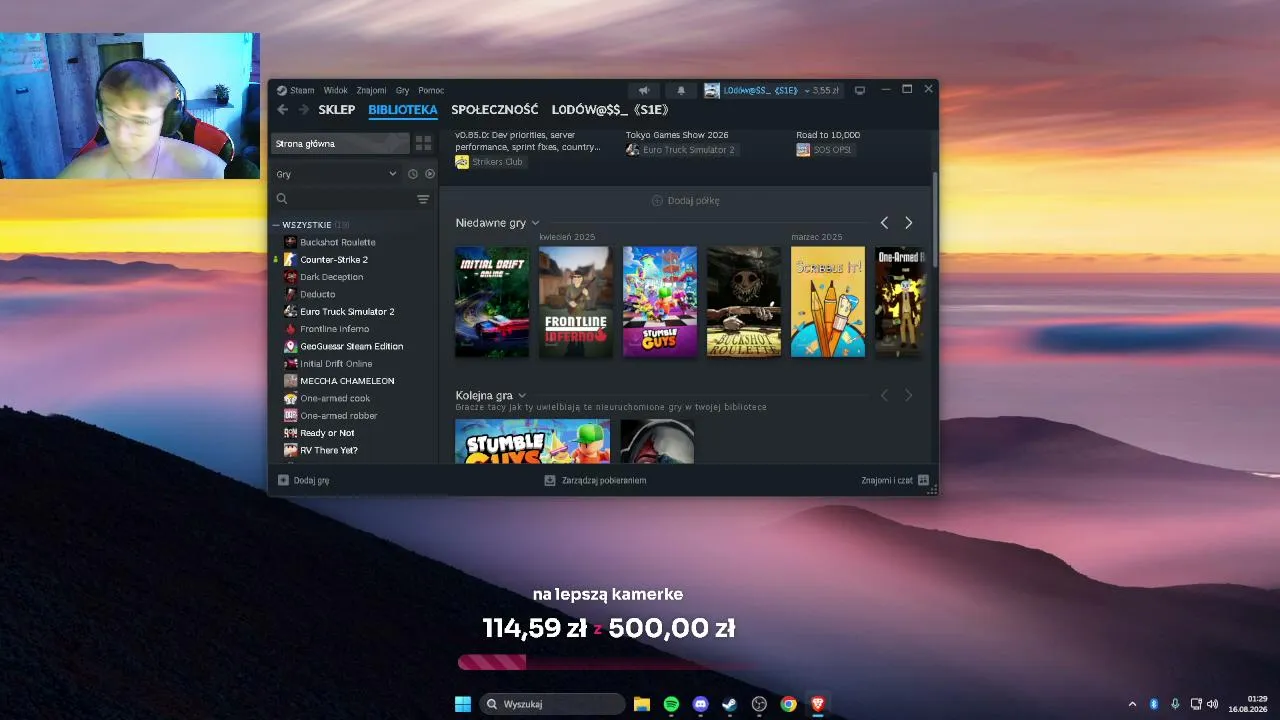
Task: Click the Manage downloads icon
Action: coord(549,480)
